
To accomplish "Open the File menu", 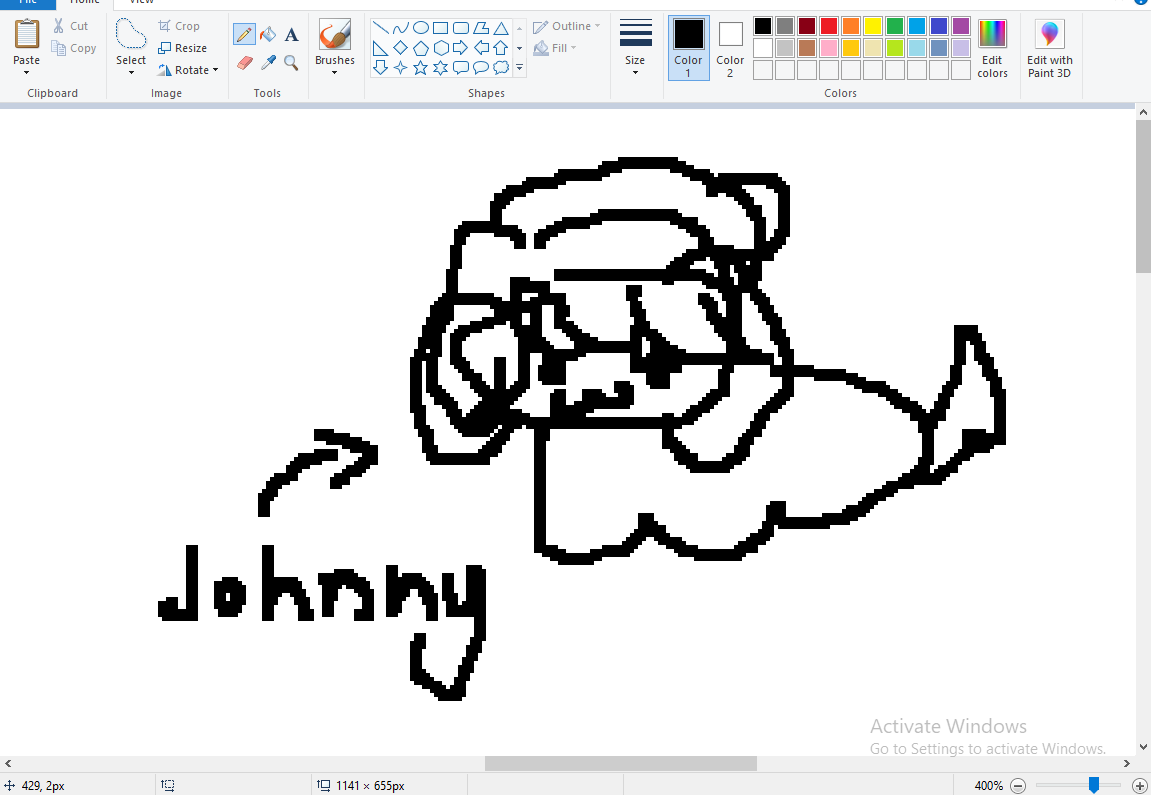I will 27,3.
